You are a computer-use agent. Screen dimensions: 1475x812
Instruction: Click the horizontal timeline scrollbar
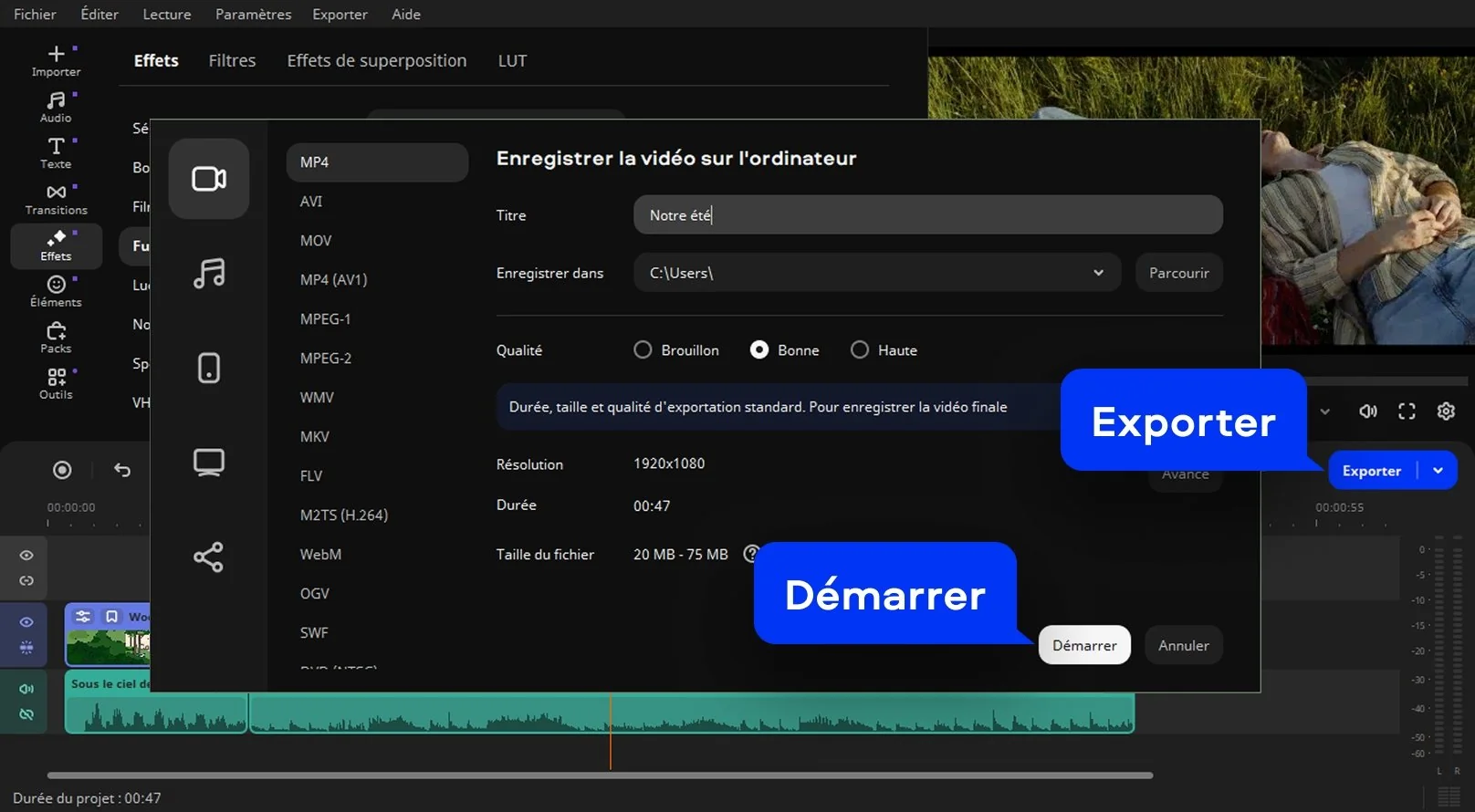pyautogui.click(x=600, y=776)
